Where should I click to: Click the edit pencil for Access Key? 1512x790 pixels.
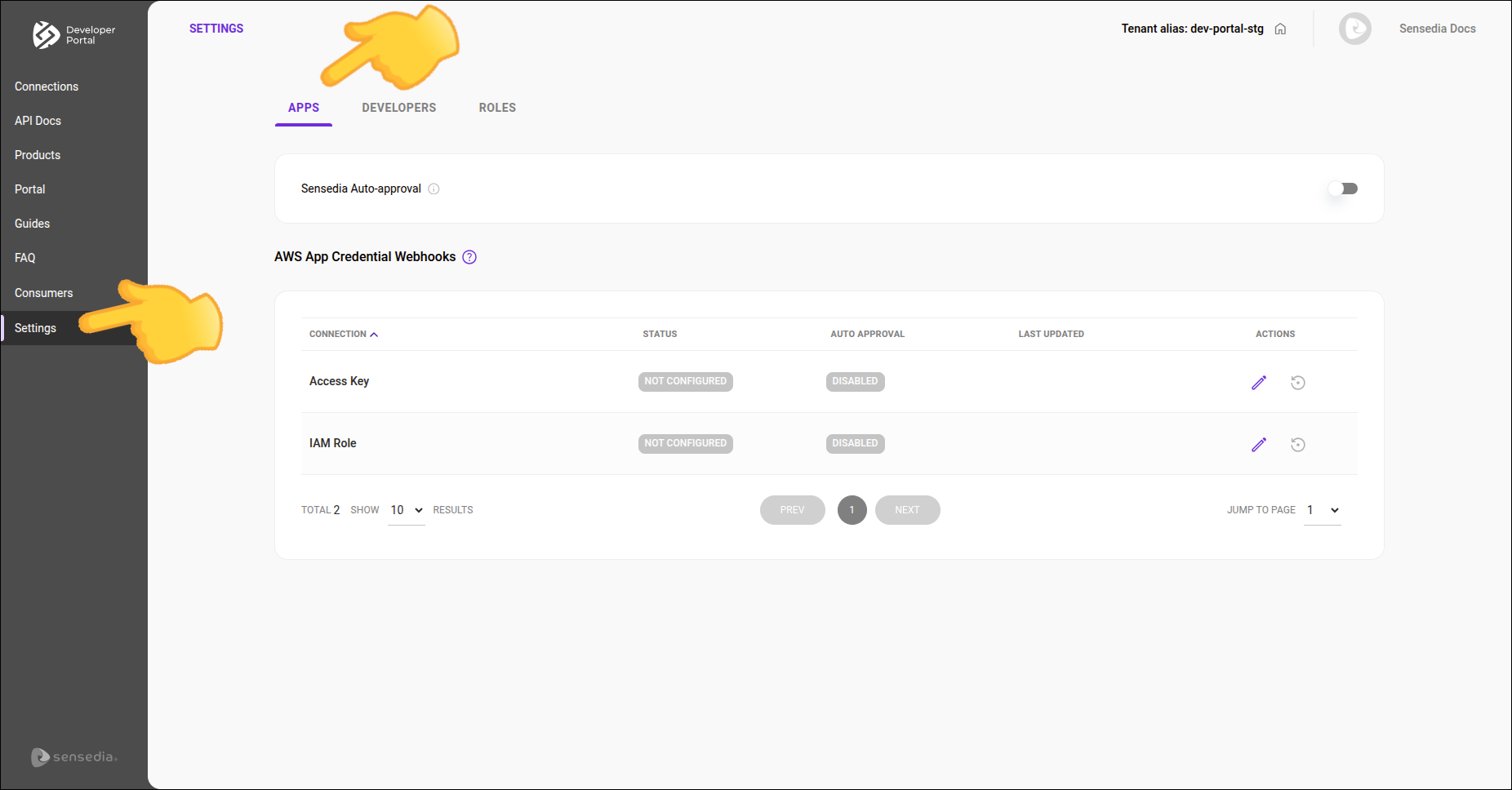(1258, 382)
